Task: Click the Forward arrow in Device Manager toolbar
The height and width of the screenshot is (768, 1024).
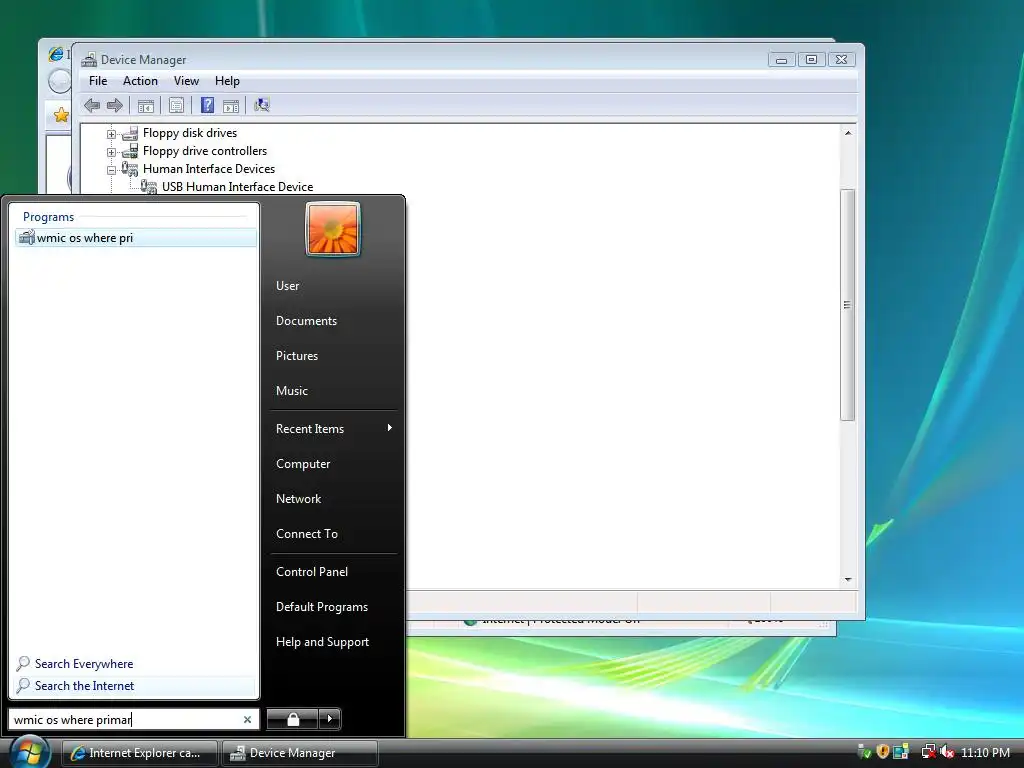Action: 115,105
